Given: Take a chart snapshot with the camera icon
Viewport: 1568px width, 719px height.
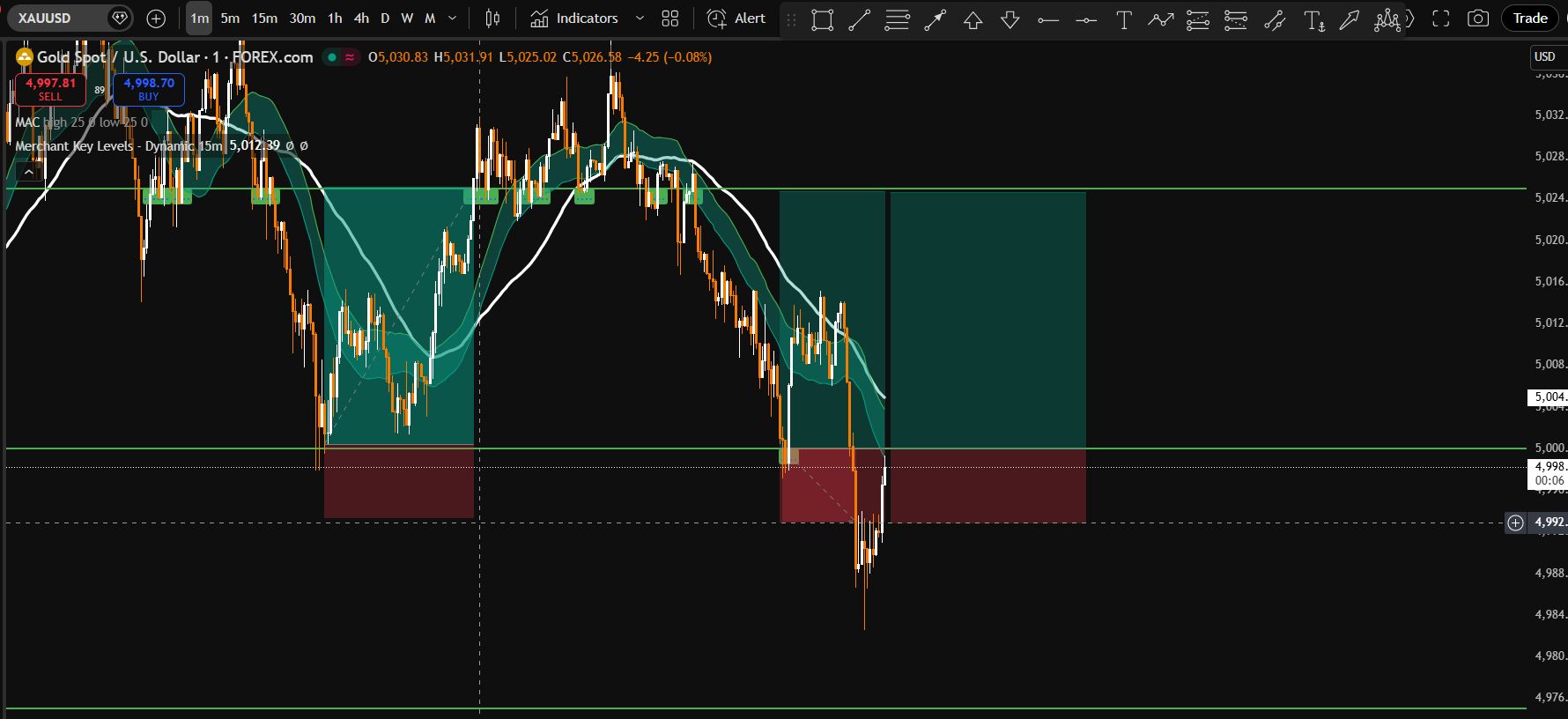Looking at the screenshot, I should coord(1477,19).
